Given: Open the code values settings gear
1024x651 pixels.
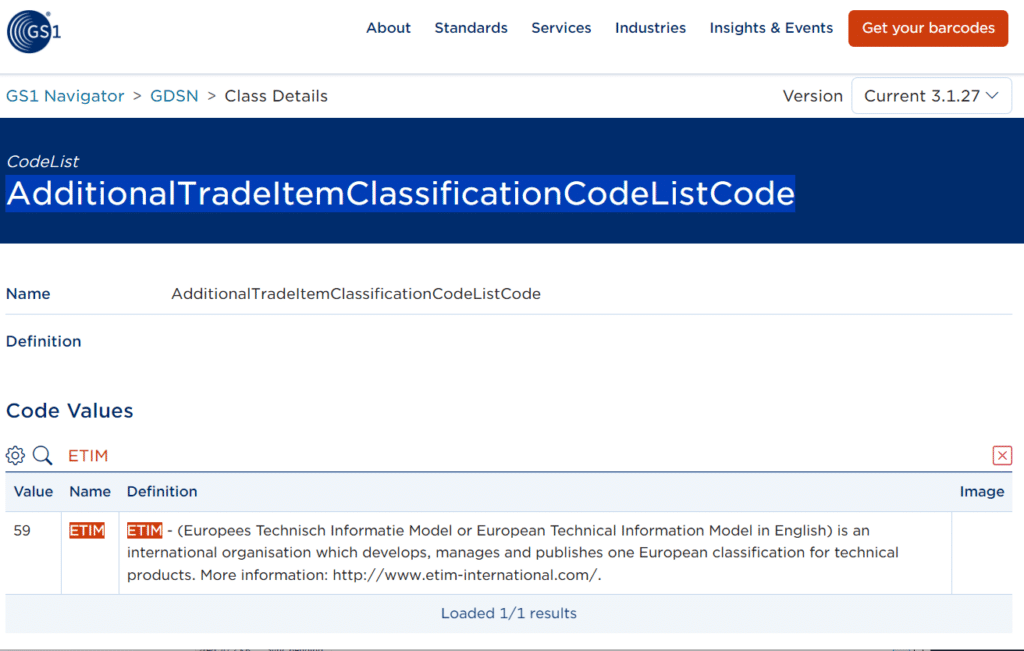Looking at the screenshot, I should 15,456.
